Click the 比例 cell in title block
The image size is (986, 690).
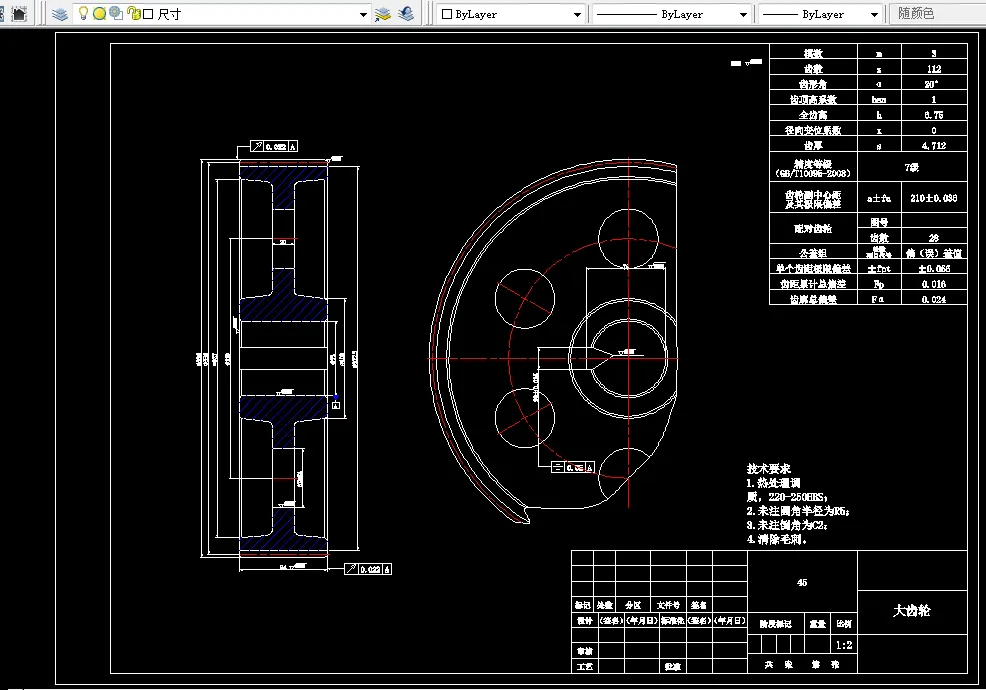[844, 624]
